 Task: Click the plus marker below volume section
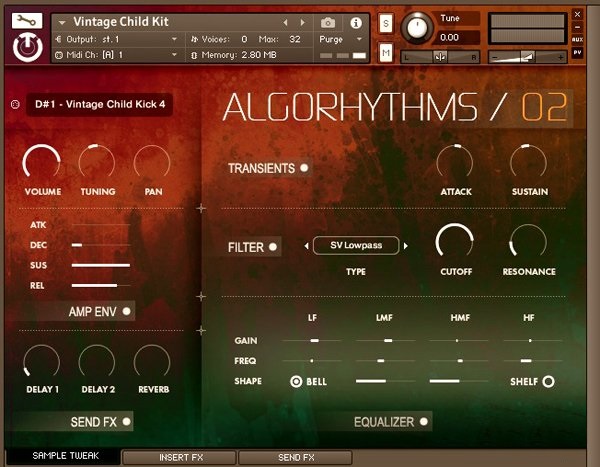pyautogui.click(x=201, y=209)
